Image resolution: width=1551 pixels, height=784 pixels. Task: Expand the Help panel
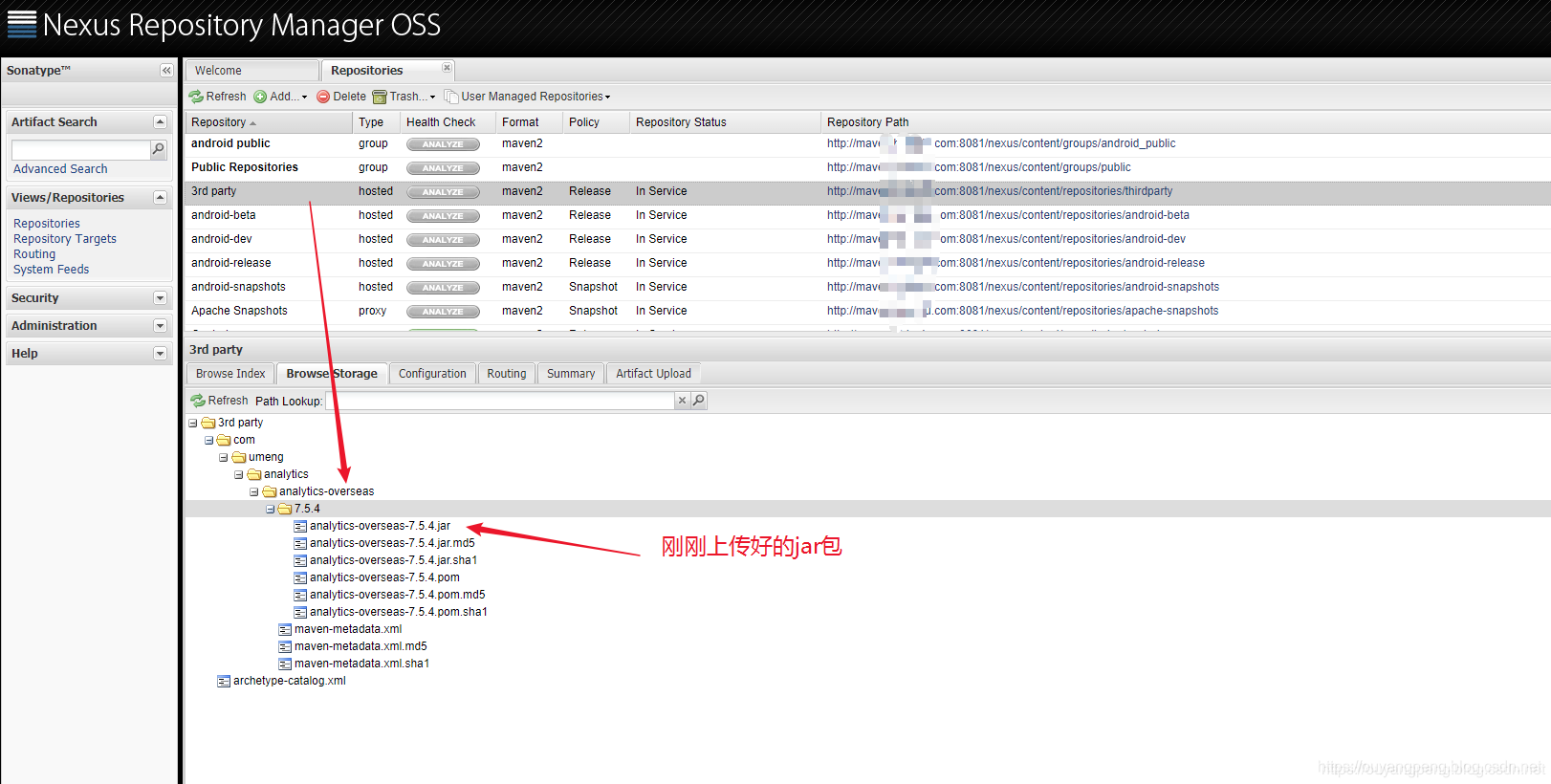click(160, 354)
